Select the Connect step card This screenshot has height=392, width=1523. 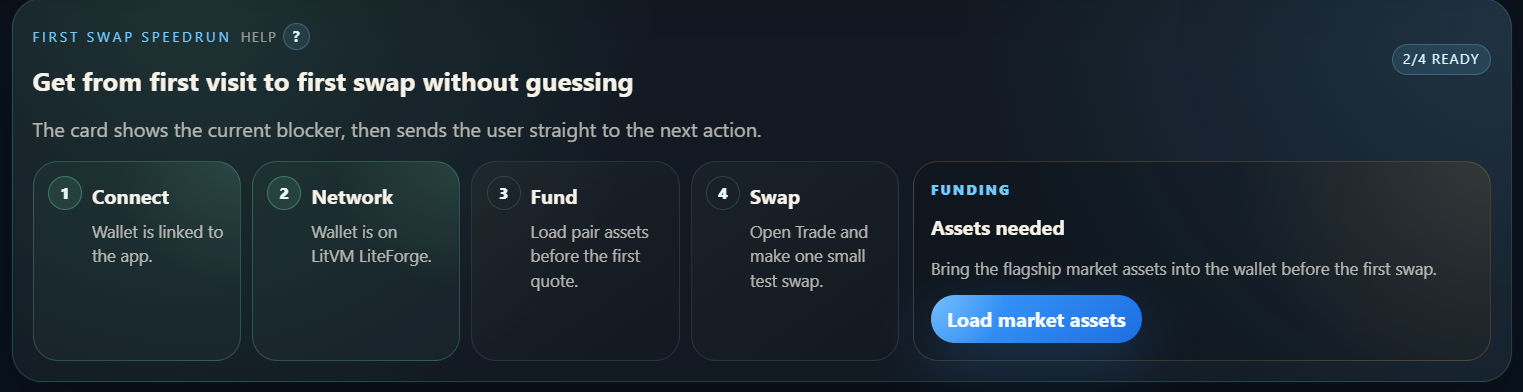pos(137,261)
